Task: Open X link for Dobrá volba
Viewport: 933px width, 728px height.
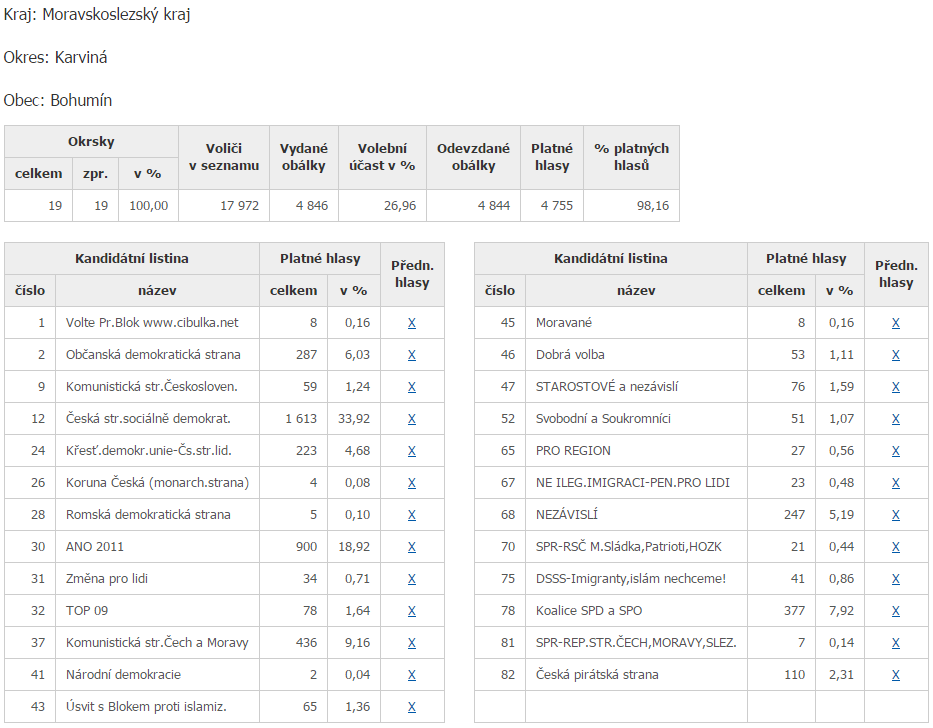Action: [896, 355]
